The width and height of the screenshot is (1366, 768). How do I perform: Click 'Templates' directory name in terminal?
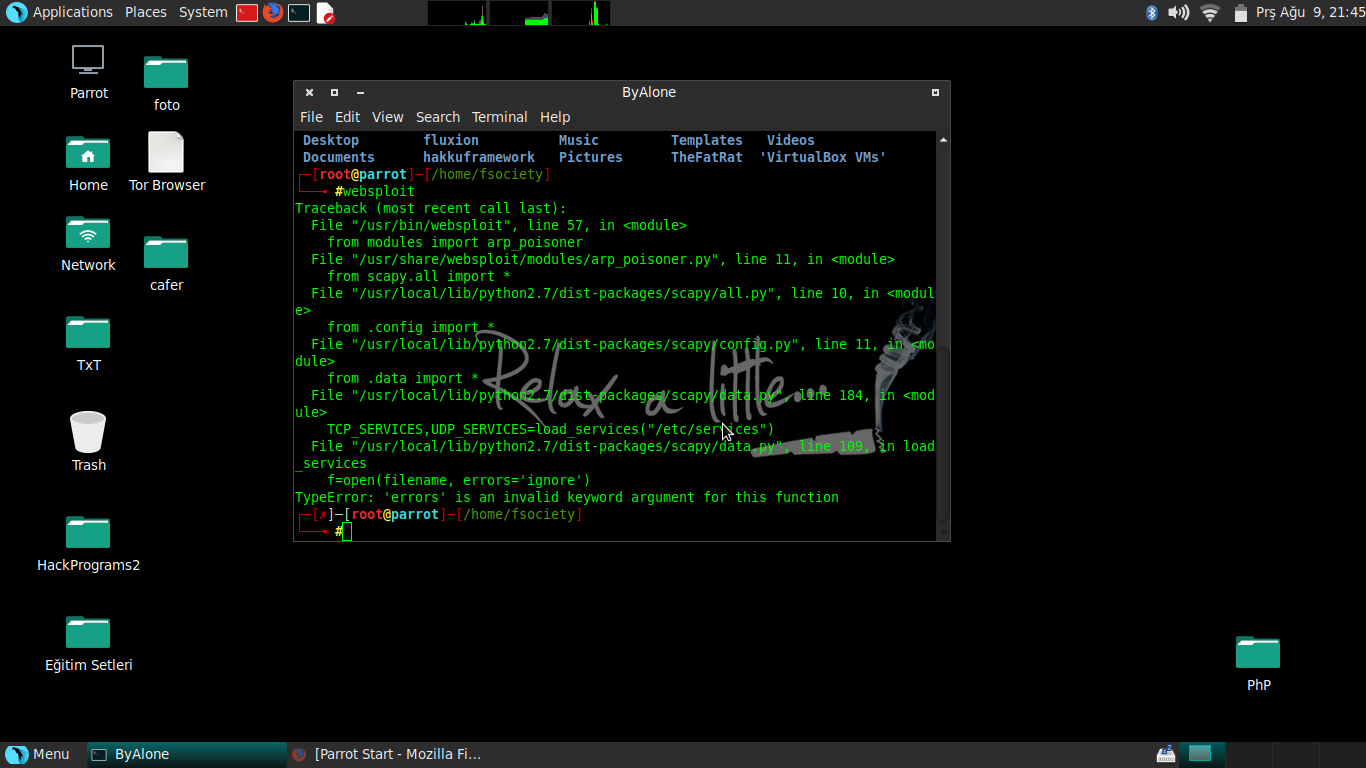[x=707, y=140]
